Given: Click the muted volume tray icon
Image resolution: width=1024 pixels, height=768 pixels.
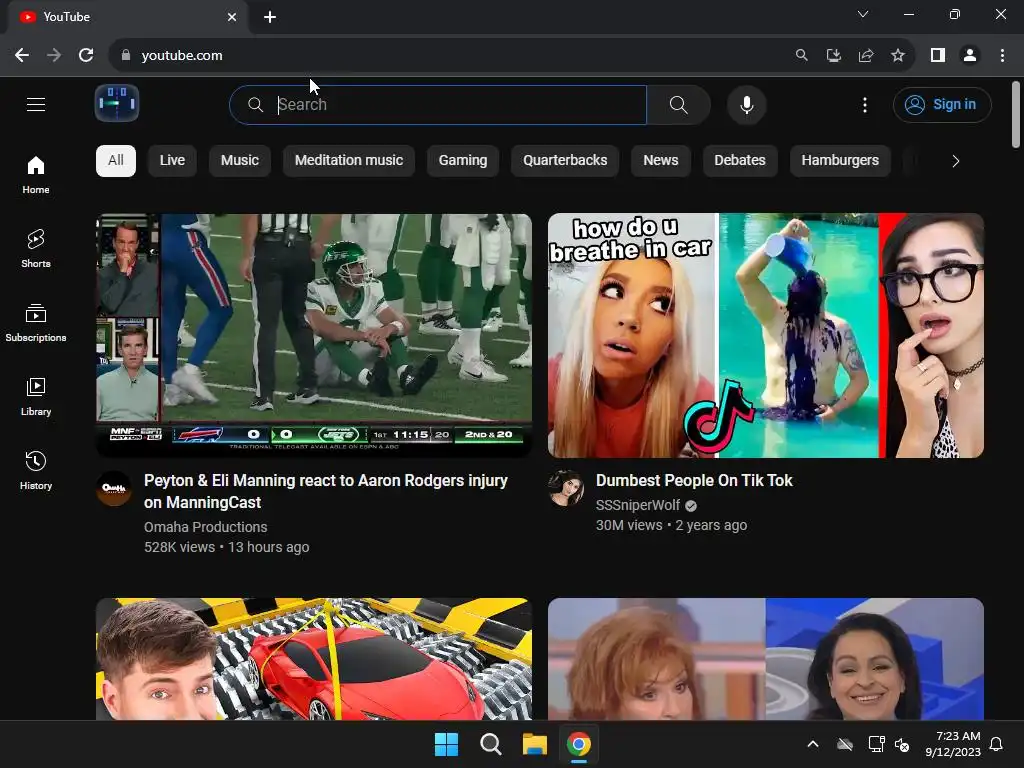Looking at the screenshot, I should pyautogui.click(x=902, y=744).
